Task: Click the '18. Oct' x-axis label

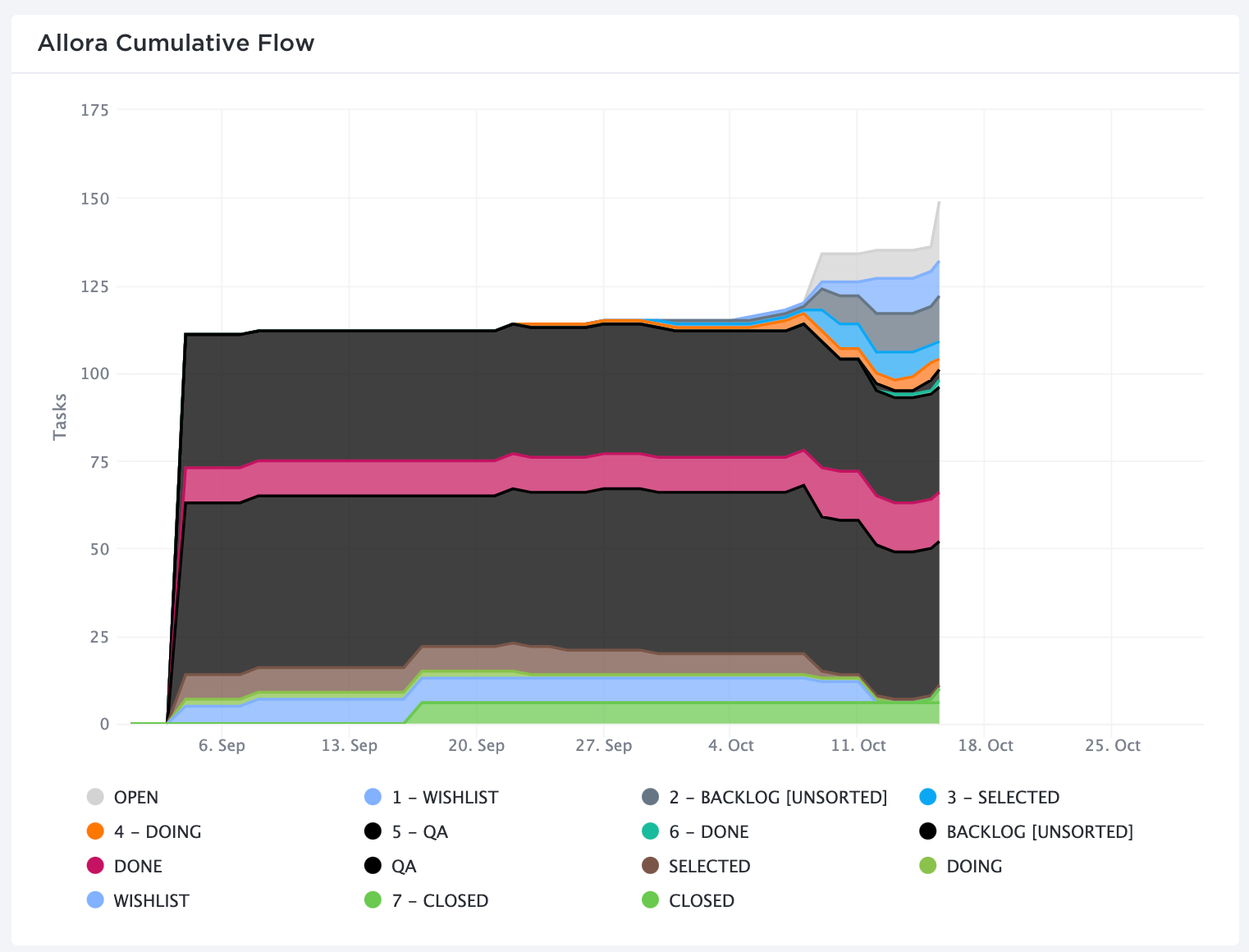Action: point(985,745)
